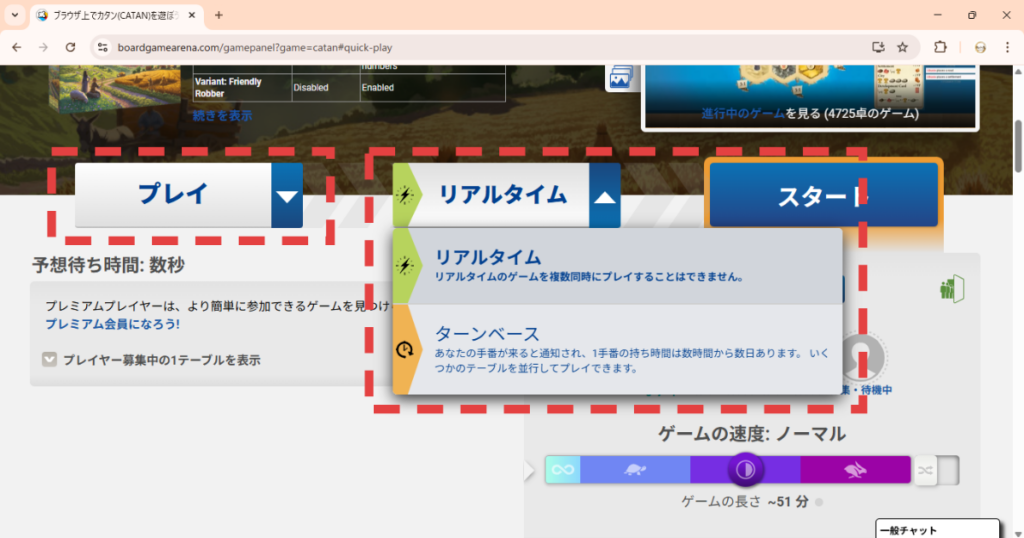Viewport: 1024px width, 538px height.
Task: Minimize the browser window
Action: coord(938,15)
